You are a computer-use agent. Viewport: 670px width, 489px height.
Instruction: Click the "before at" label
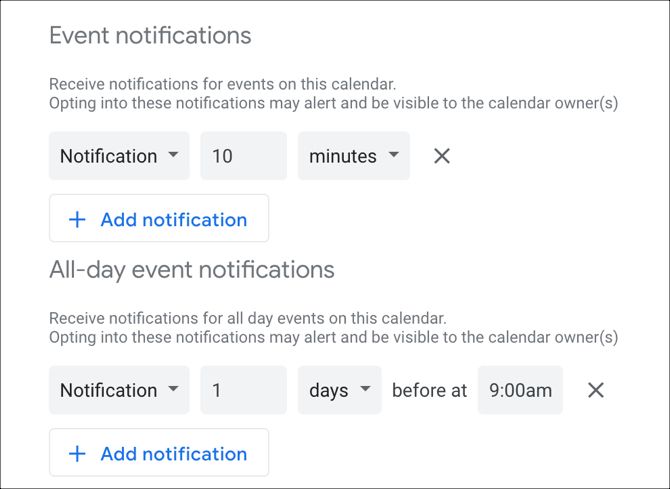point(429,390)
